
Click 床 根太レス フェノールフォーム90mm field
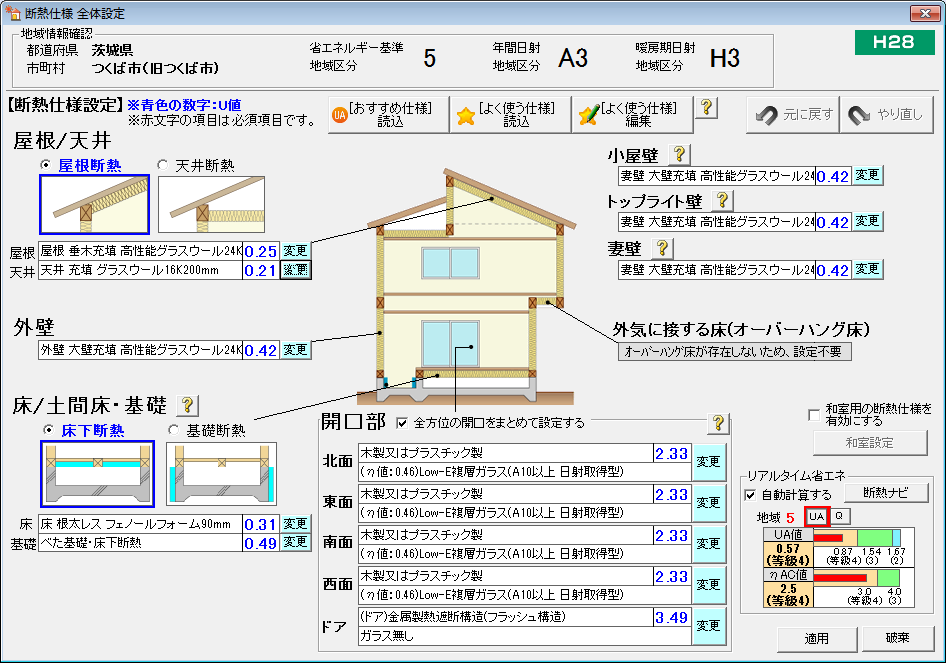pos(141,524)
